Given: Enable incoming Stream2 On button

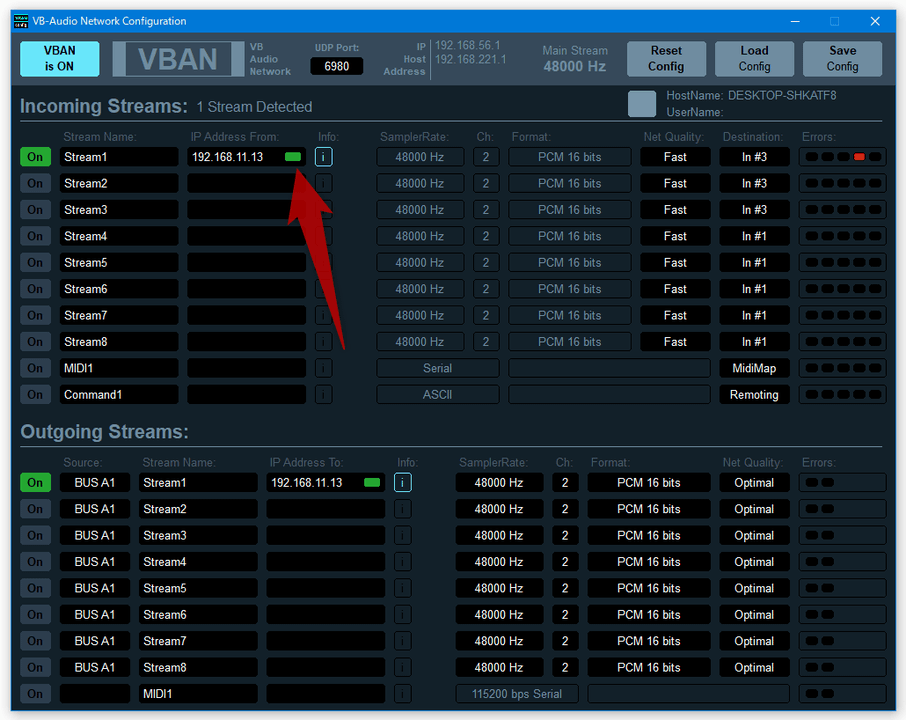Looking at the screenshot, I should pyautogui.click(x=35, y=183).
